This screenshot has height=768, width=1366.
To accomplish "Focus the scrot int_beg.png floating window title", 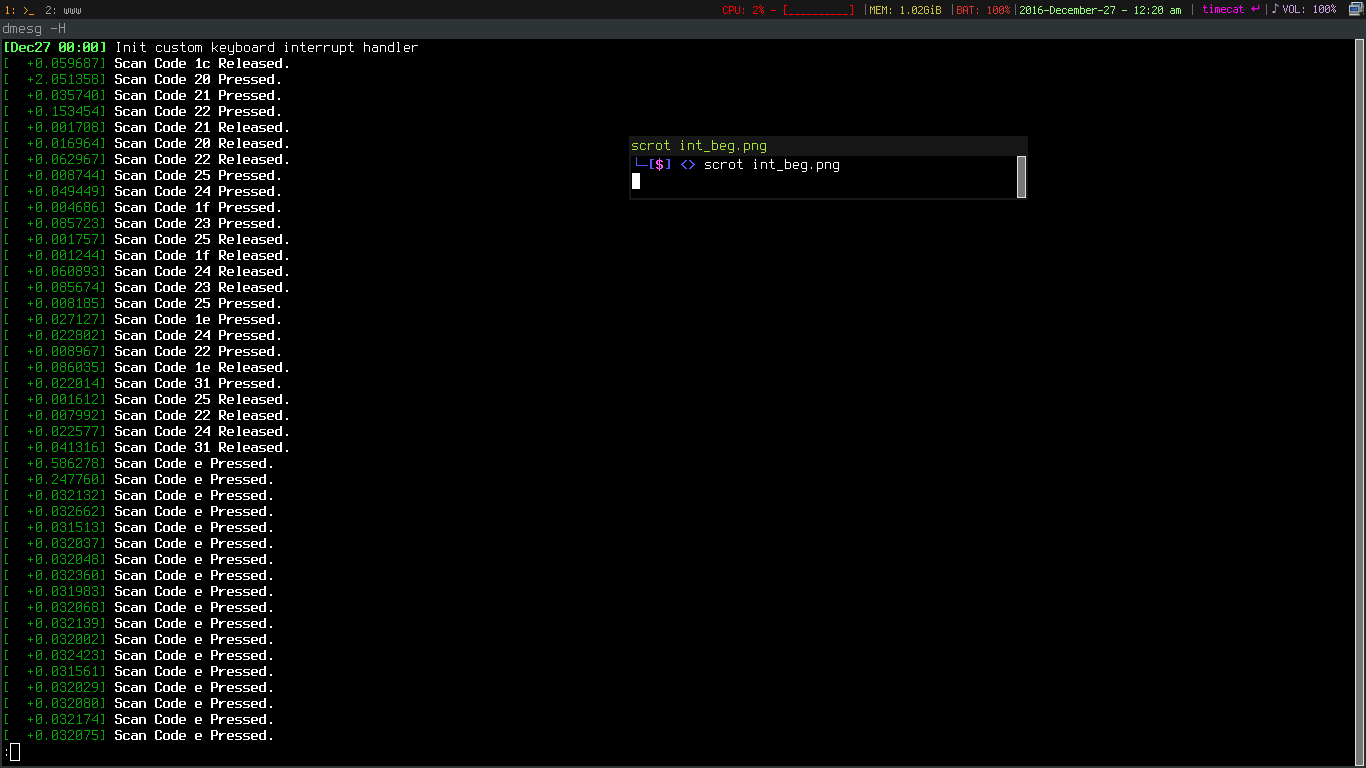I will (699, 146).
